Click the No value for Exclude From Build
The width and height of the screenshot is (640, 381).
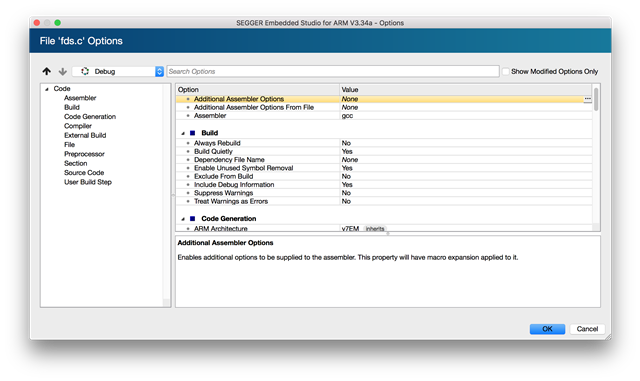[x=346, y=176]
